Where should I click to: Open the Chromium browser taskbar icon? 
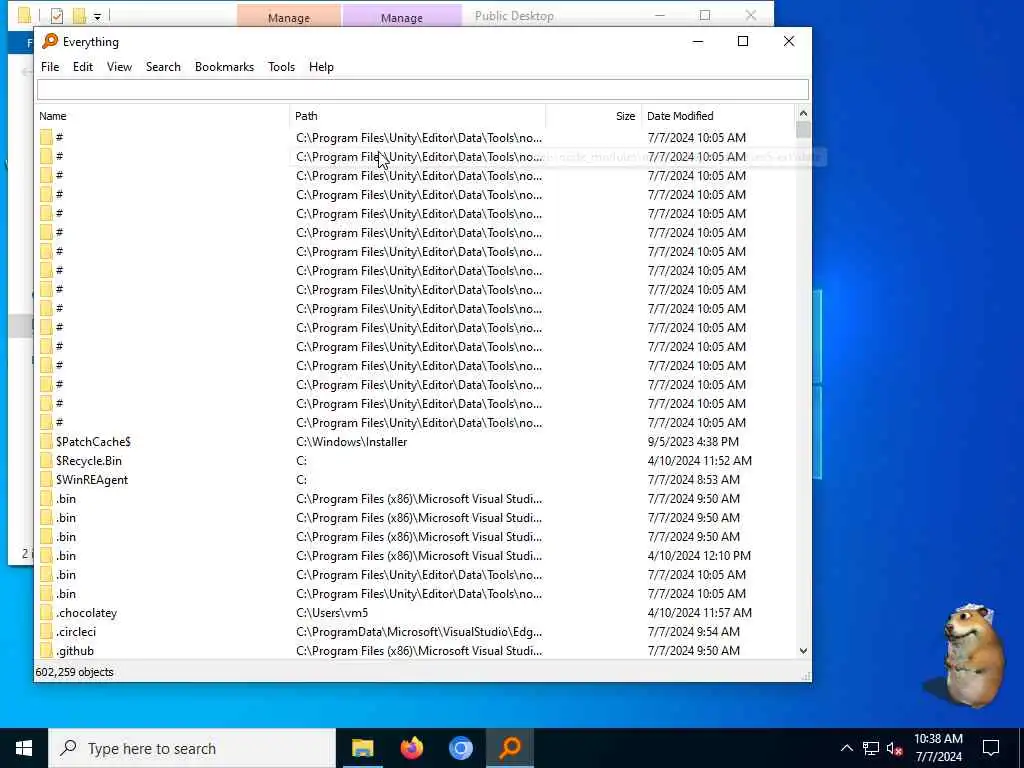click(460, 748)
